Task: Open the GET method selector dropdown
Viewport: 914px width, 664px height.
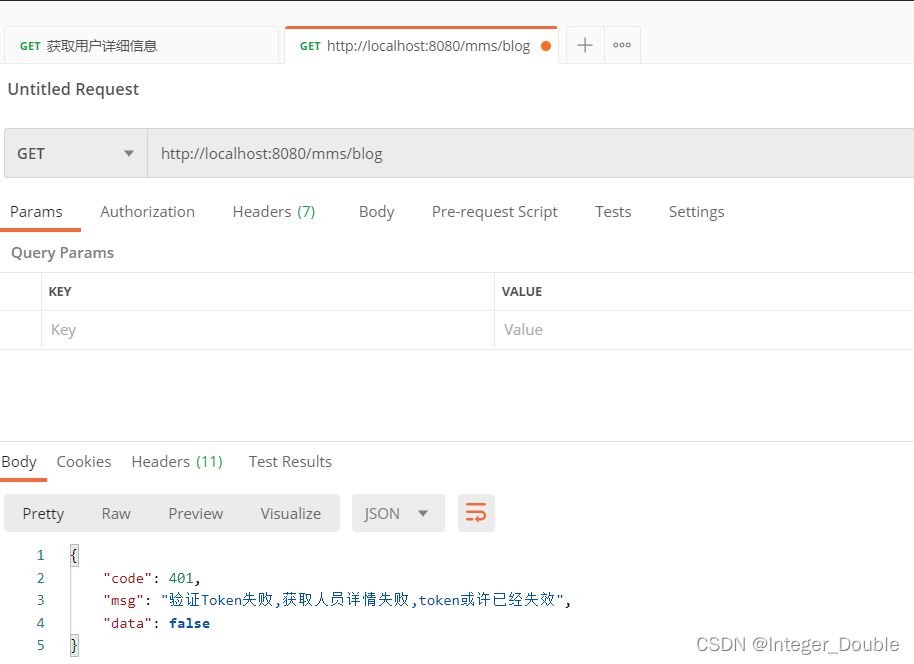Action: point(75,153)
